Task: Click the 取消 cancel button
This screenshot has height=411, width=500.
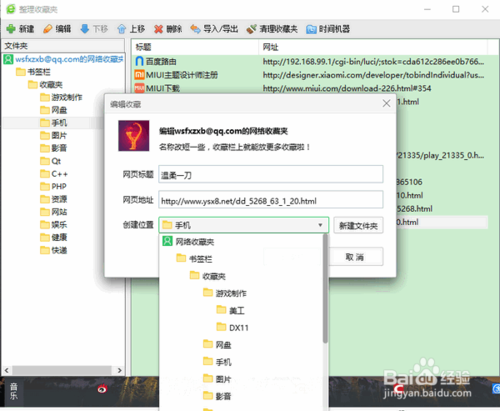Action: point(355,257)
